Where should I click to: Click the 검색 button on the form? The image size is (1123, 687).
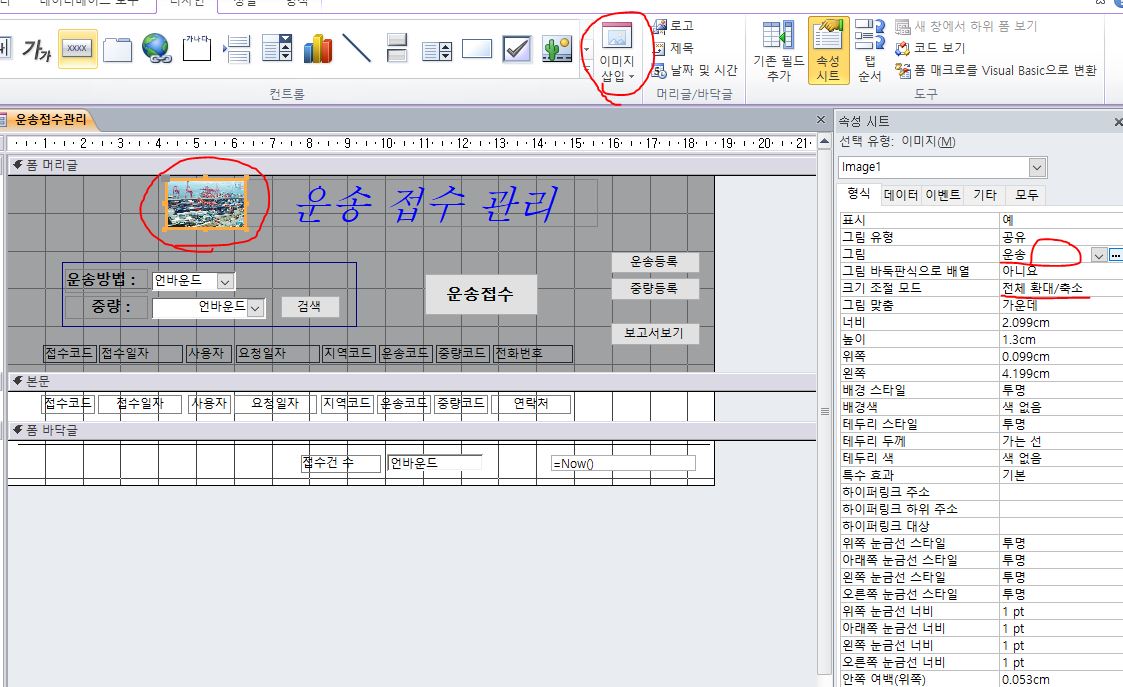tap(309, 306)
